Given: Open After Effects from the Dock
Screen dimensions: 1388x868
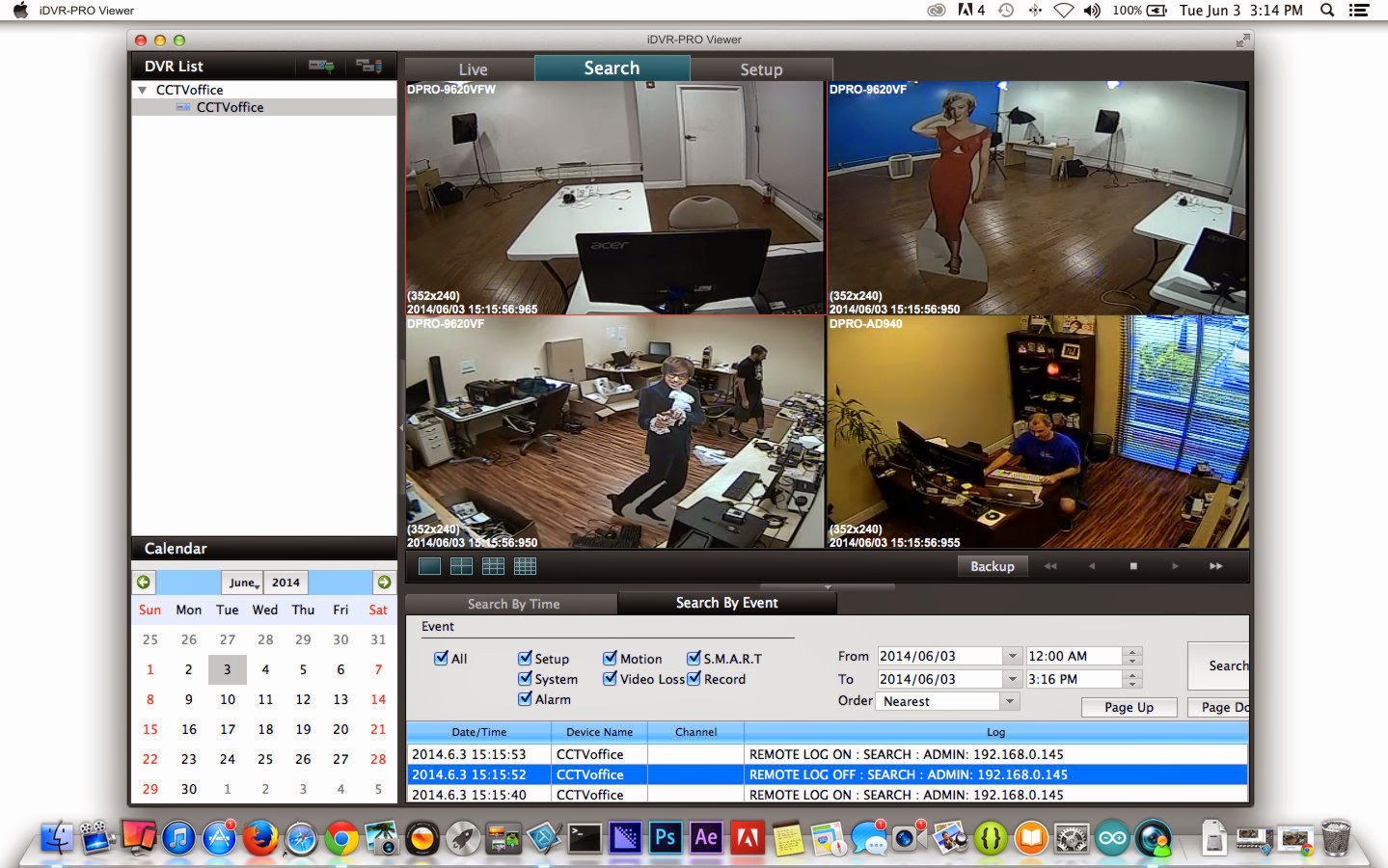Looking at the screenshot, I should click(x=706, y=837).
